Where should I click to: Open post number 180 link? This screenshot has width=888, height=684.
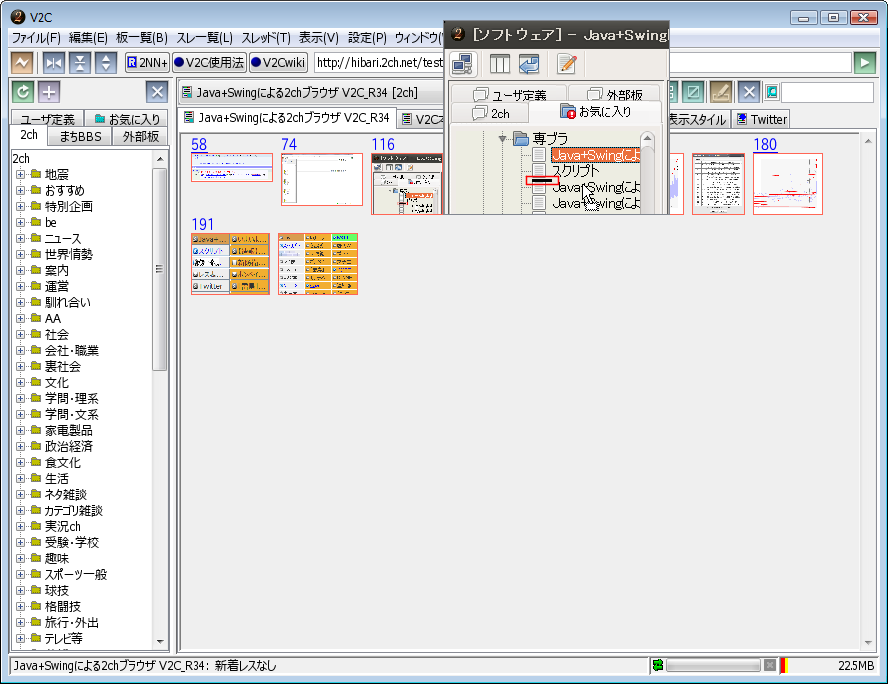[764, 145]
